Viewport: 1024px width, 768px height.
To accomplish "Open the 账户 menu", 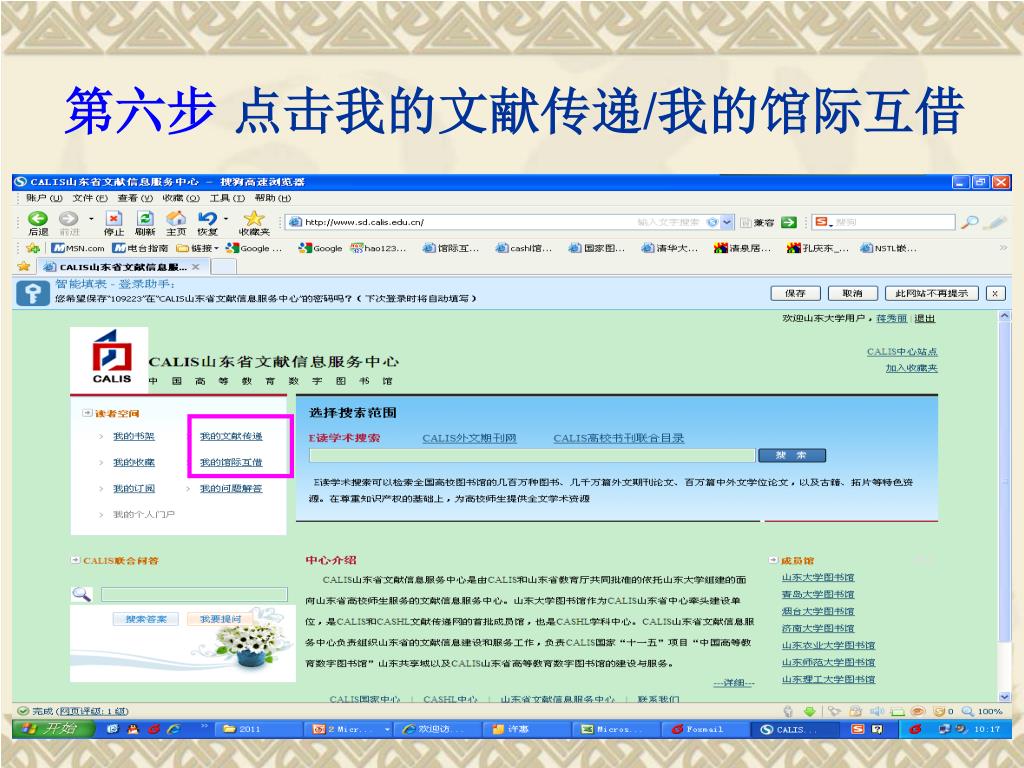I will (x=44, y=198).
